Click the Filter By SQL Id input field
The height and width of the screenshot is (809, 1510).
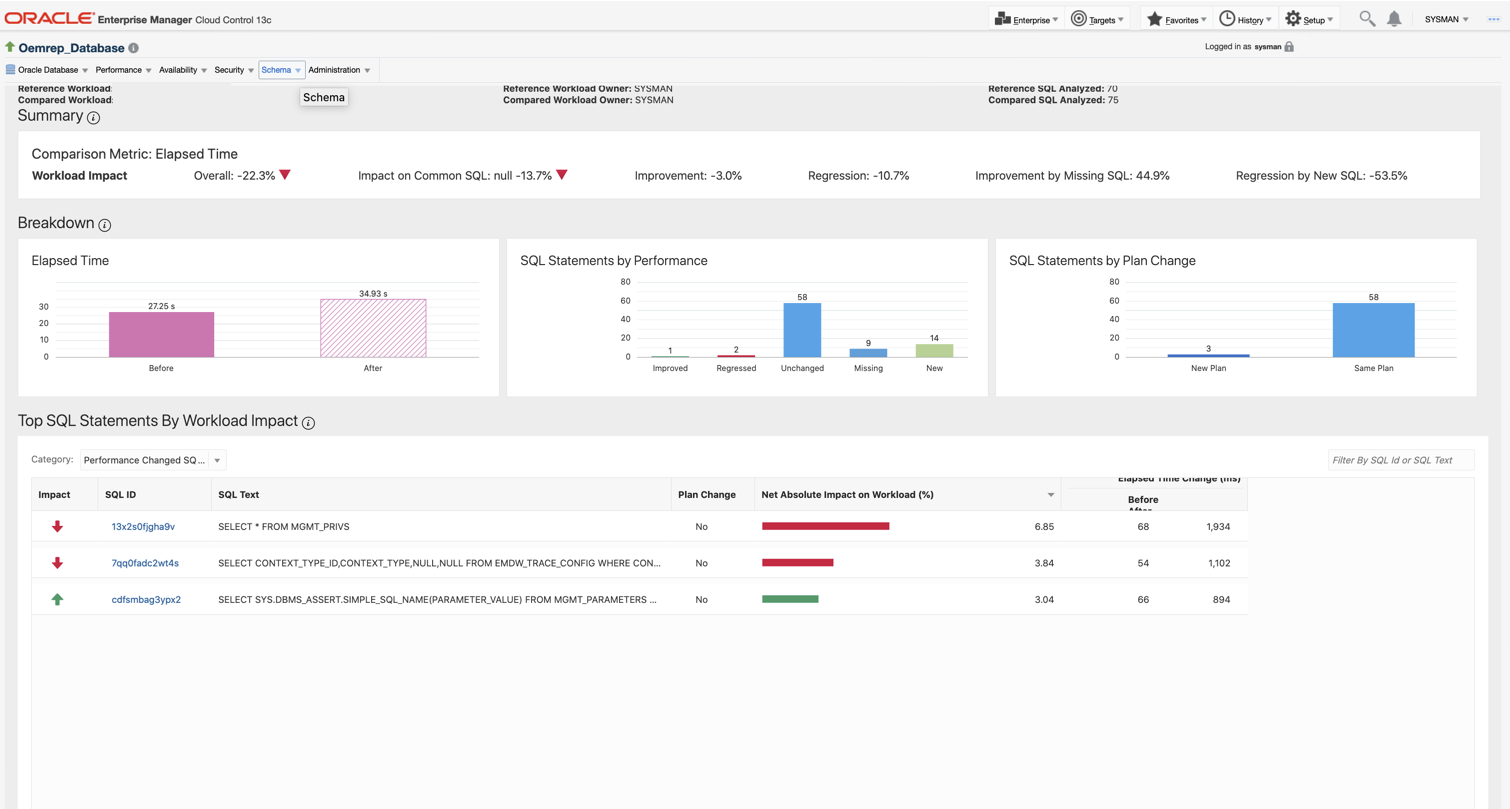[x=1400, y=460]
